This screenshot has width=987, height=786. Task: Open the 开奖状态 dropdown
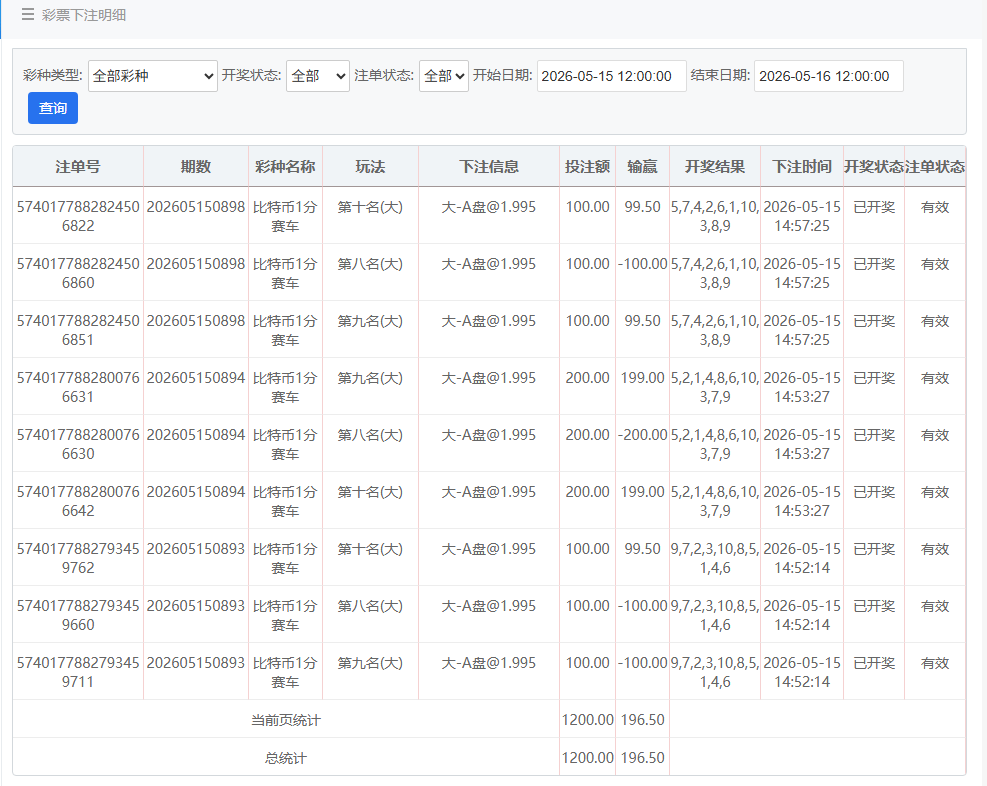point(318,76)
